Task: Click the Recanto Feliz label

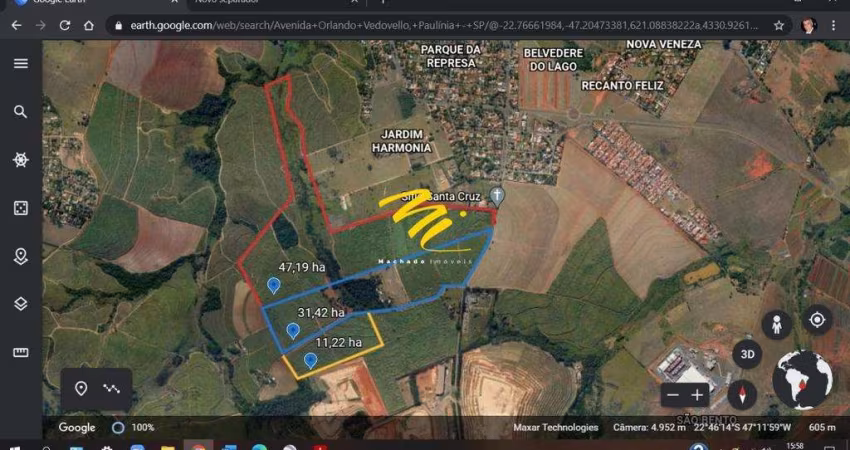Action: (x=622, y=86)
